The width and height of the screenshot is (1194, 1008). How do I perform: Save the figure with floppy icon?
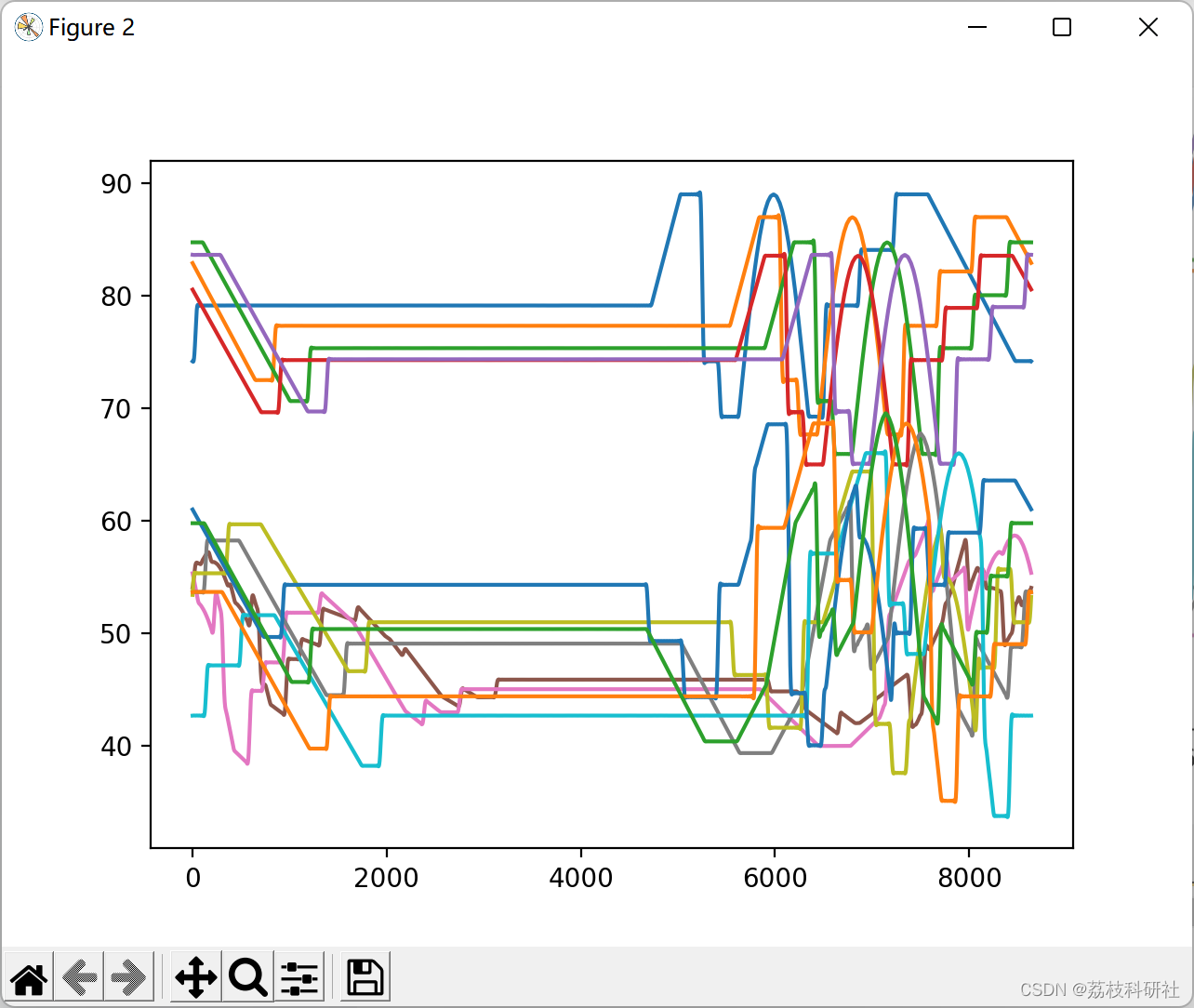[x=365, y=977]
